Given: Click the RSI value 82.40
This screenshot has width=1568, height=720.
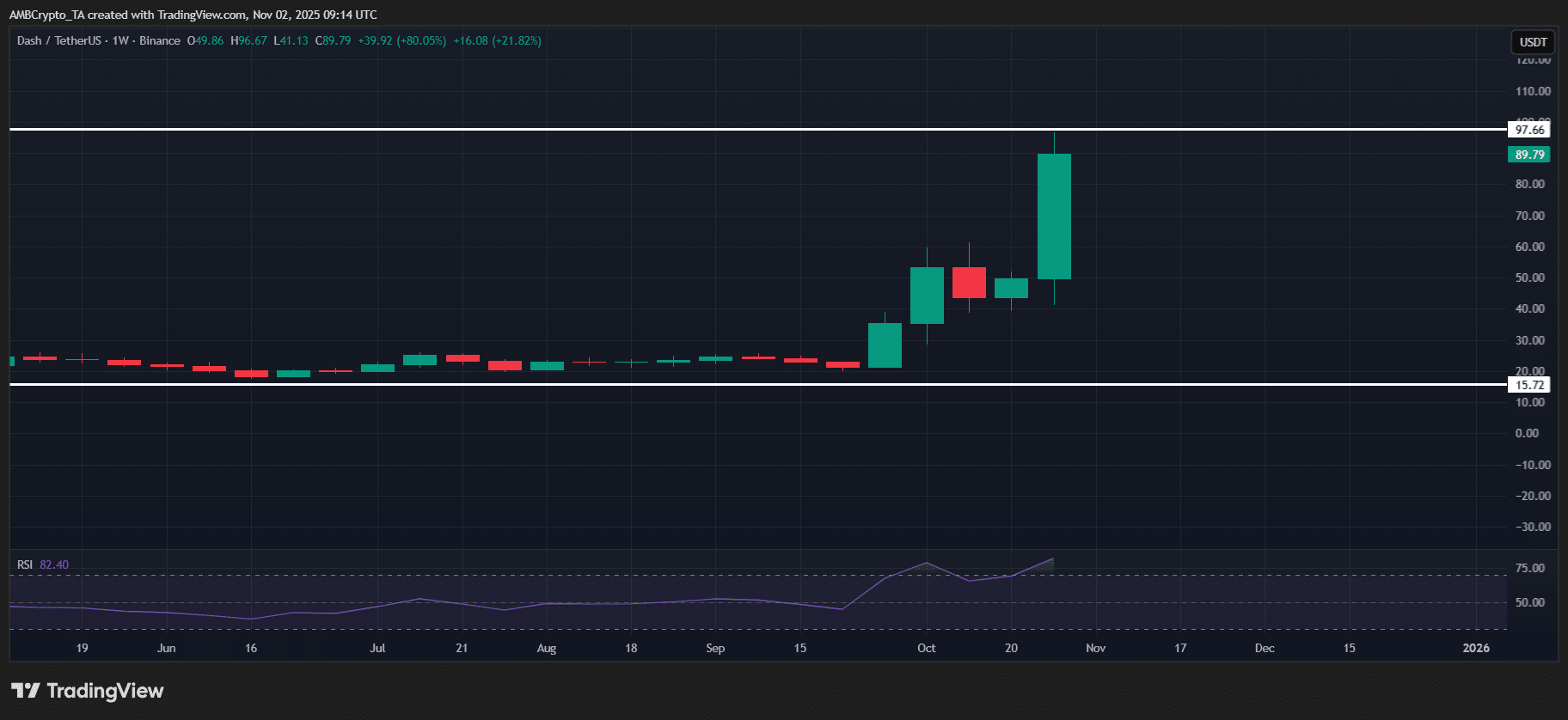Looking at the screenshot, I should pyautogui.click(x=54, y=564).
